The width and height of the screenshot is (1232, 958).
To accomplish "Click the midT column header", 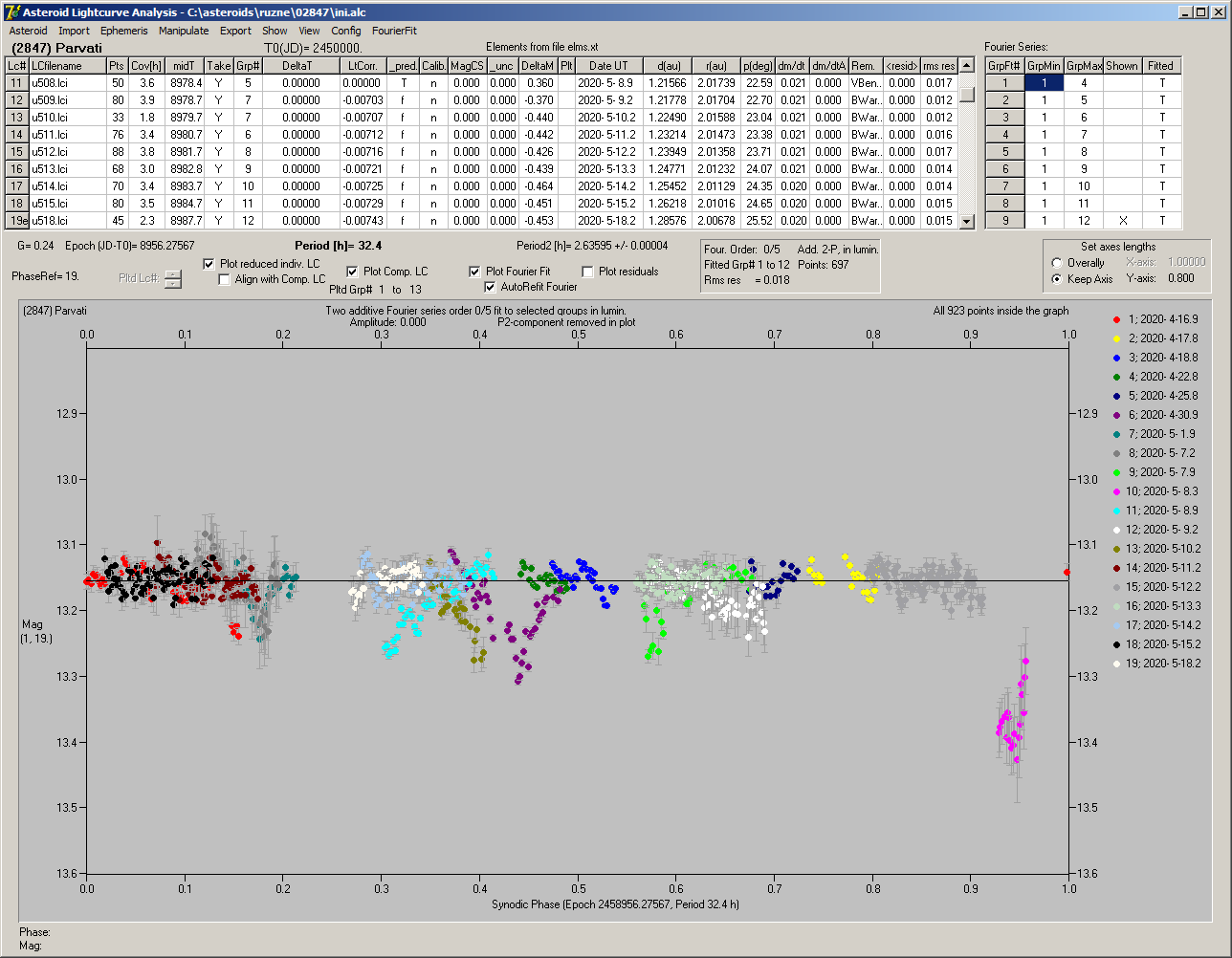I will [186, 66].
